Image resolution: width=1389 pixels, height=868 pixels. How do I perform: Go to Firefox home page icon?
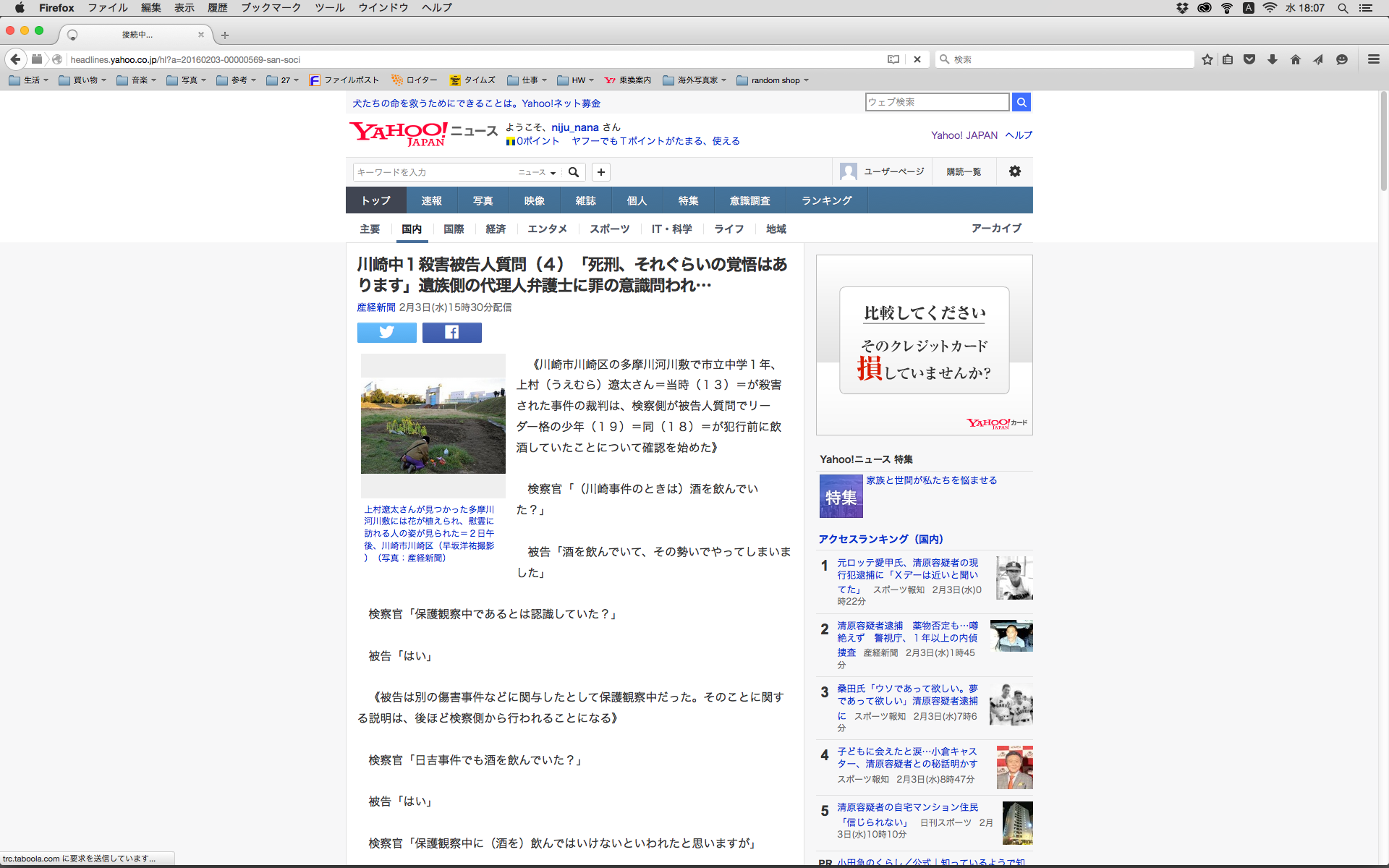[1296, 59]
